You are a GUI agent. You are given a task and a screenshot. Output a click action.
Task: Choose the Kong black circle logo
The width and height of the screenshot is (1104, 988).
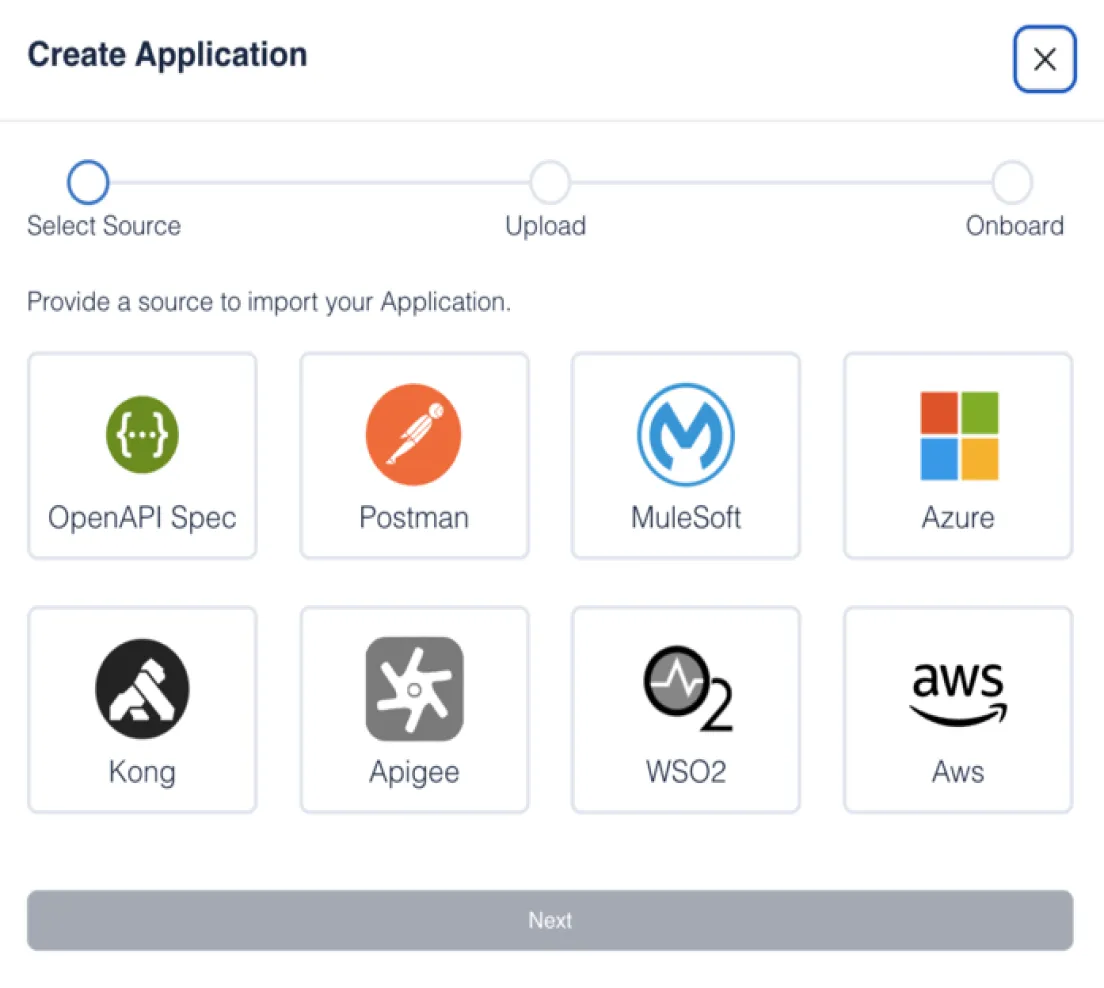142,689
